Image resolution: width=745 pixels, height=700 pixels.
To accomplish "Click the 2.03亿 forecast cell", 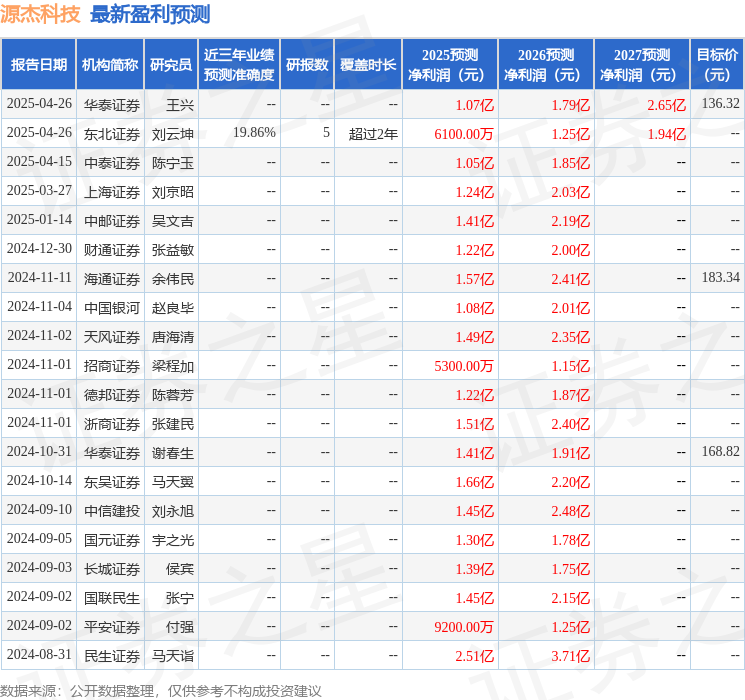I will tap(570, 192).
